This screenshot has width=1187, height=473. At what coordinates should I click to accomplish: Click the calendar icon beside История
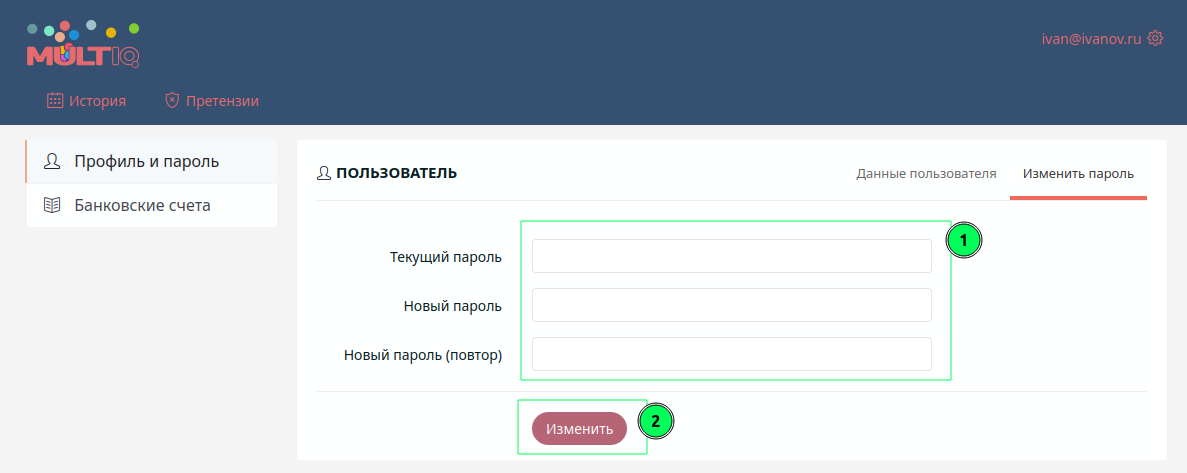[55, 100]
